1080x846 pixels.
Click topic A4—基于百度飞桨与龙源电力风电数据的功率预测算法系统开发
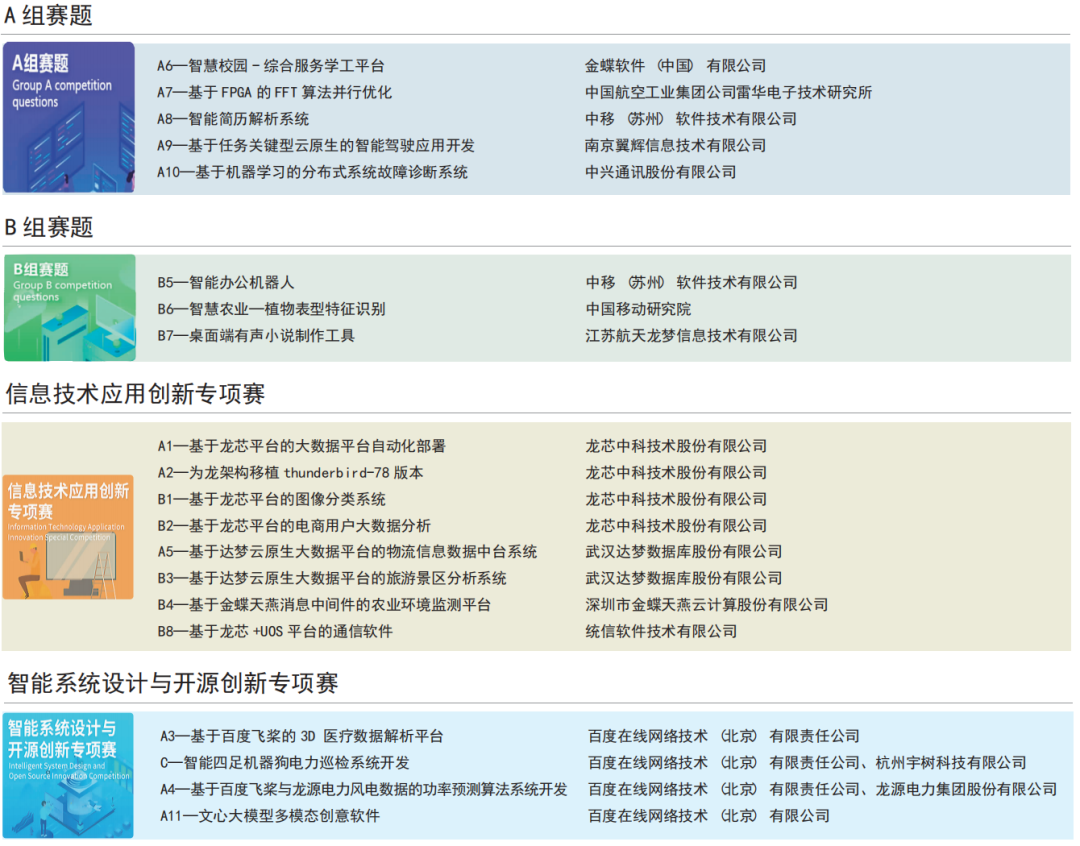coord(364,790)
